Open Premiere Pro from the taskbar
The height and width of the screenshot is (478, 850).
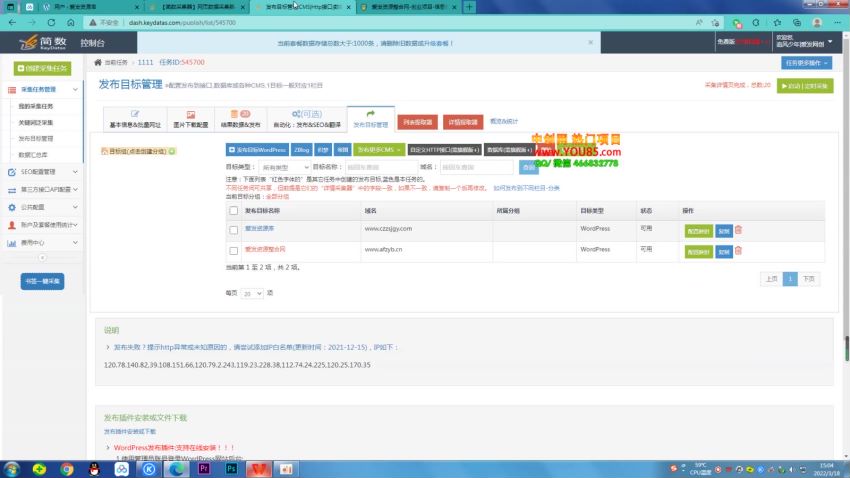click(204, 469)
